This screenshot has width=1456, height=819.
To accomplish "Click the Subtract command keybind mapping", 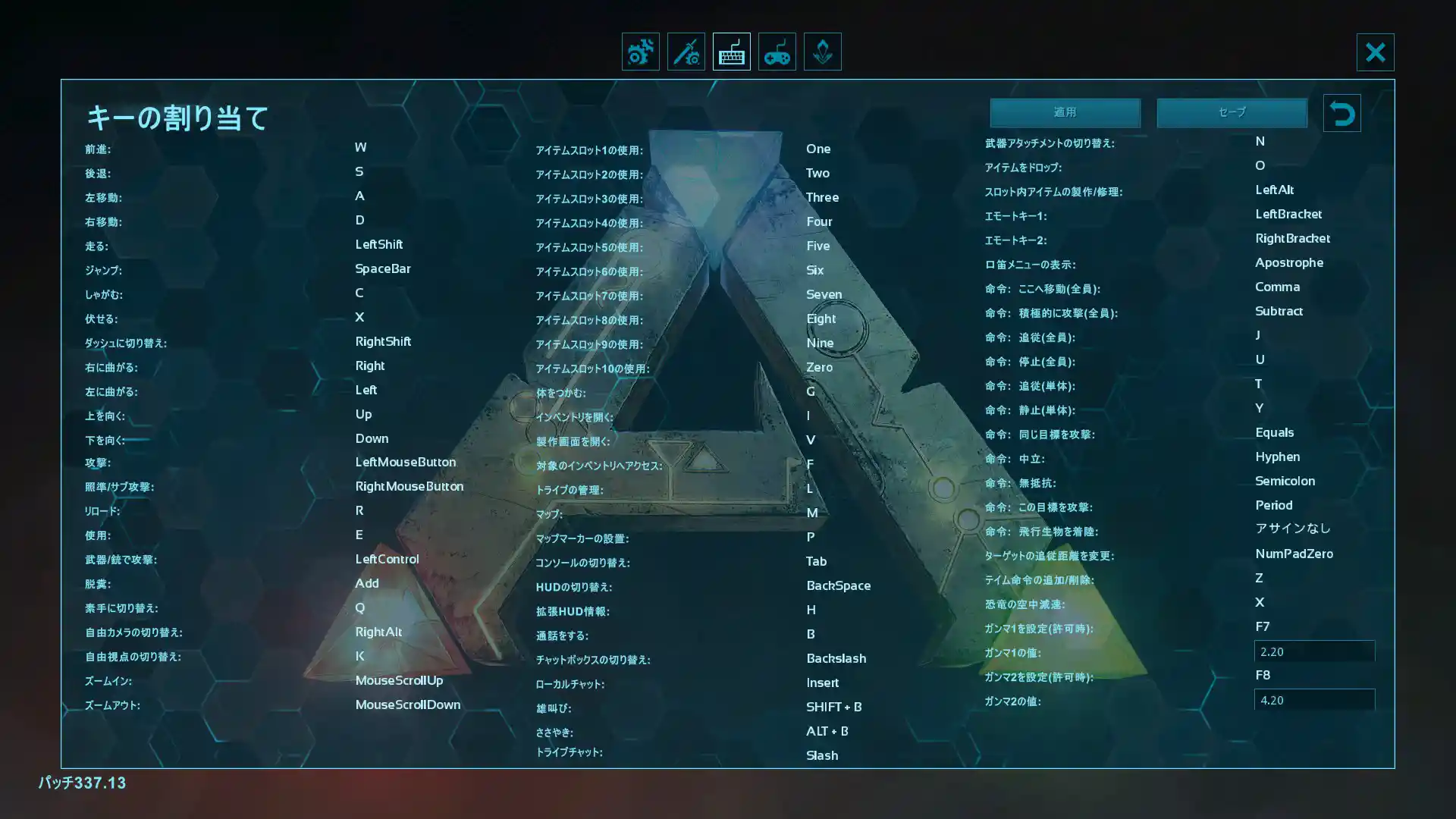I will click(1278, 310).
